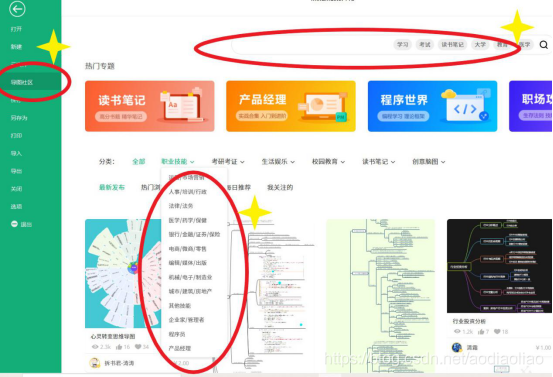The width and height of the screenshot is (553, 377).
Task: Click thumbs-up icon on 行业投资分析 card
Action: tap(481, 332)
